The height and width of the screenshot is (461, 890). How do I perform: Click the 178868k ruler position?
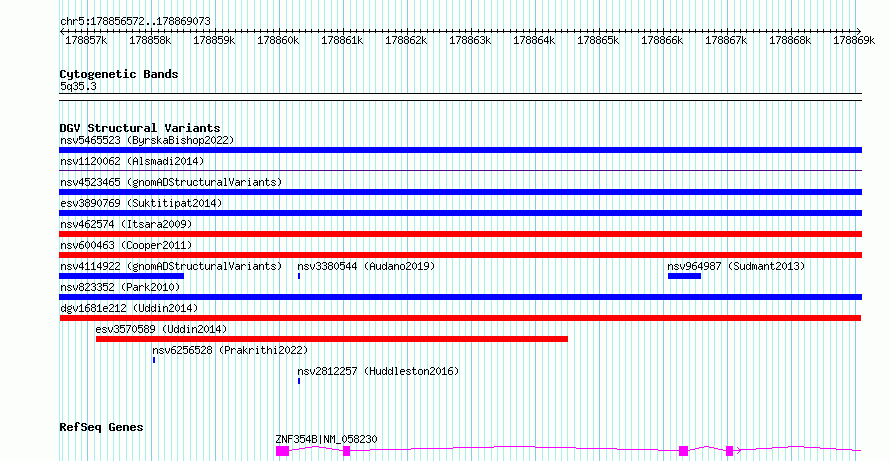790,41
